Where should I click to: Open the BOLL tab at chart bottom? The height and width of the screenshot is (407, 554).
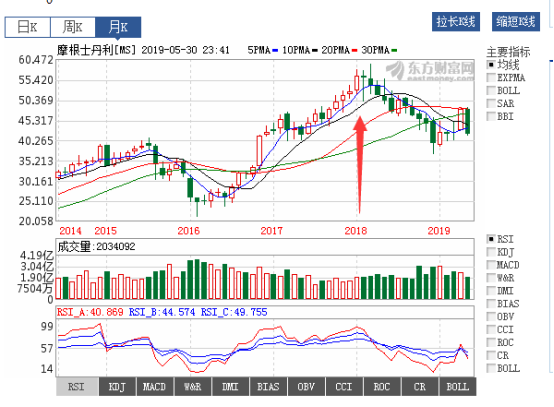tap(458, 387)
